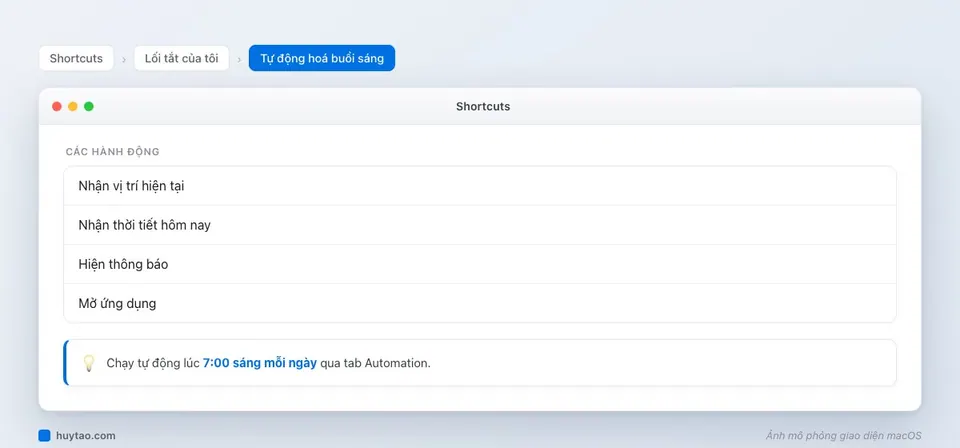The width and height of the screenshot is (960, 448).
Task: Select Tự động hoá buổi sáng breadcrumb
Action: [x=322, y=58]
